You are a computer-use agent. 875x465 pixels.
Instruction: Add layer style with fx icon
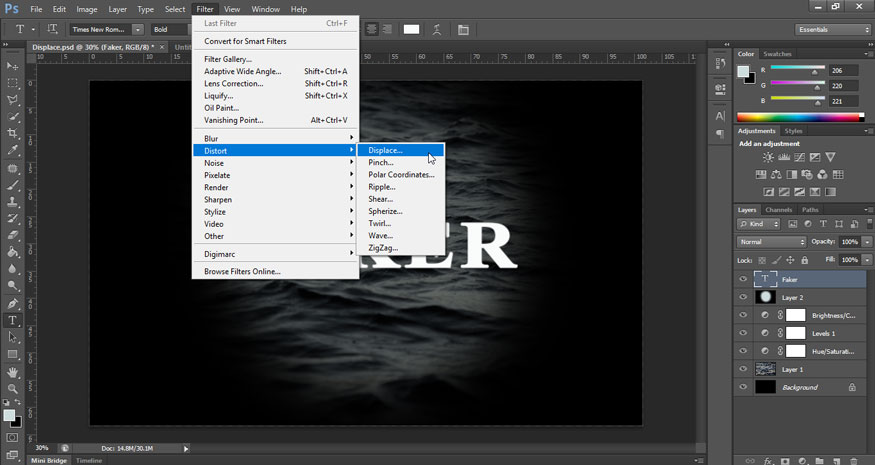[x=768, y=461]
